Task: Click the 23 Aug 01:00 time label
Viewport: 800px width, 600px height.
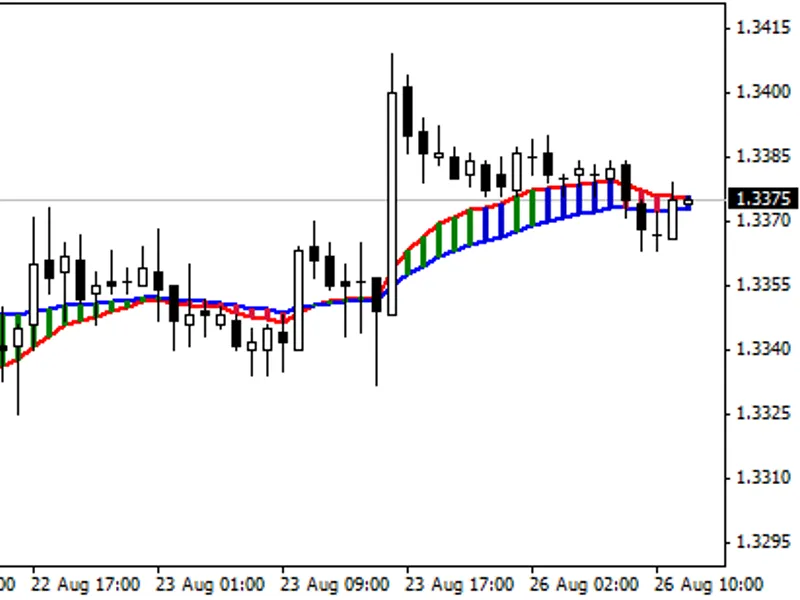Action: pos(210,584)
